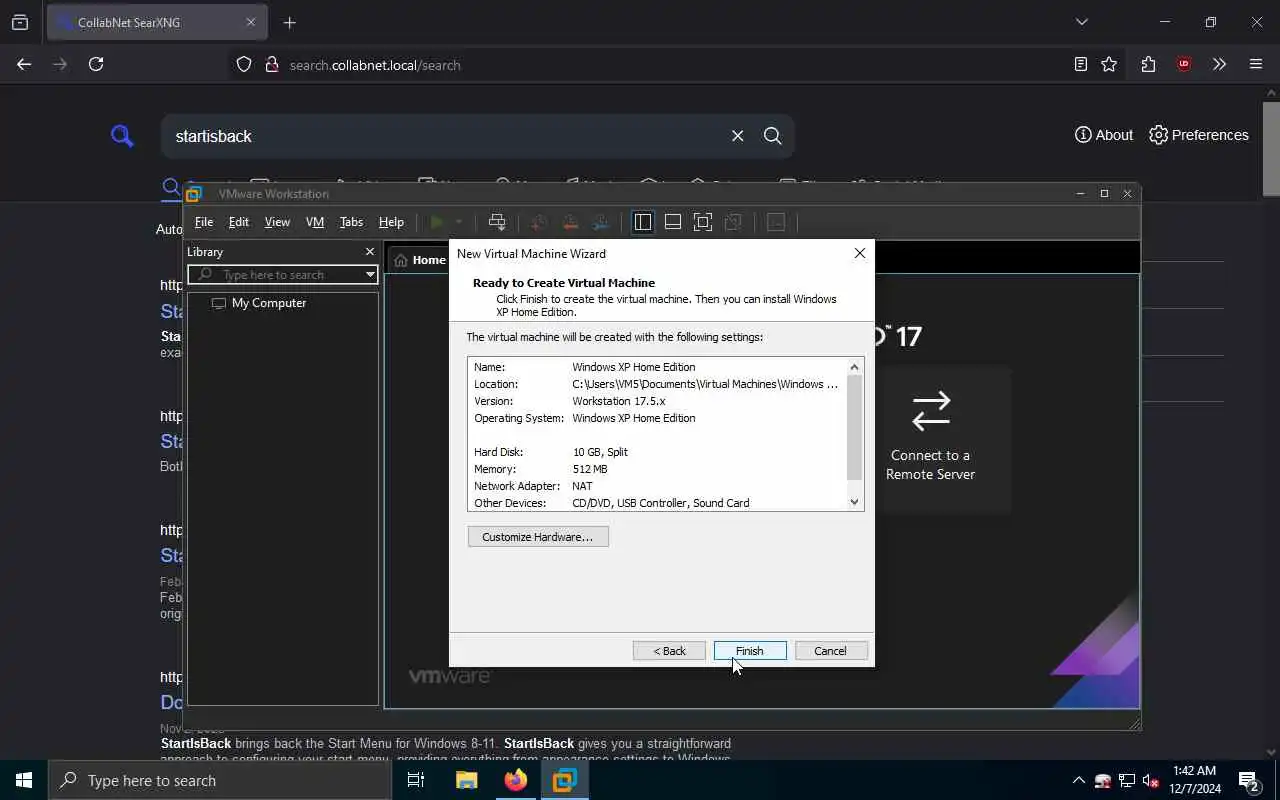
Task: Open the VM menu
Action: (x=315, y=222)
